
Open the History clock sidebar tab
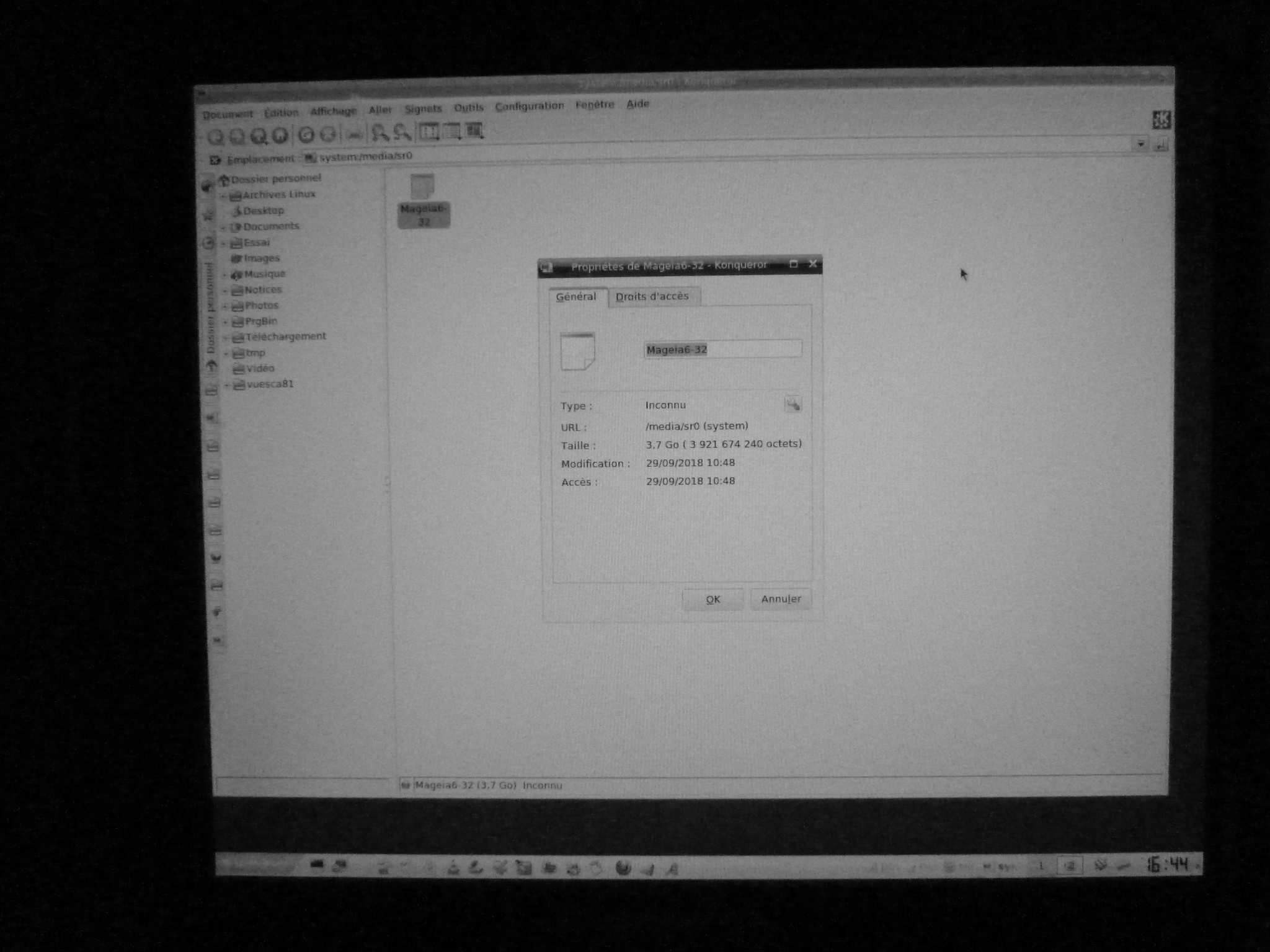[x=209, y=243]
